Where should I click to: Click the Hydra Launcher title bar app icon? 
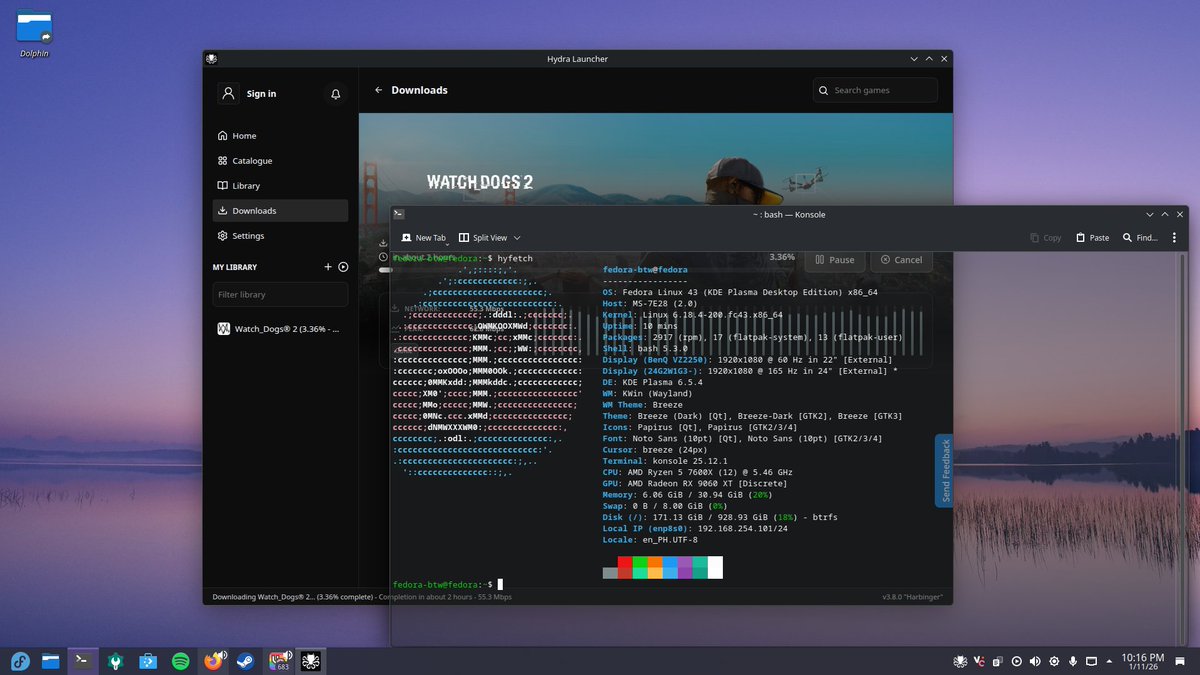tap(212, 59)
